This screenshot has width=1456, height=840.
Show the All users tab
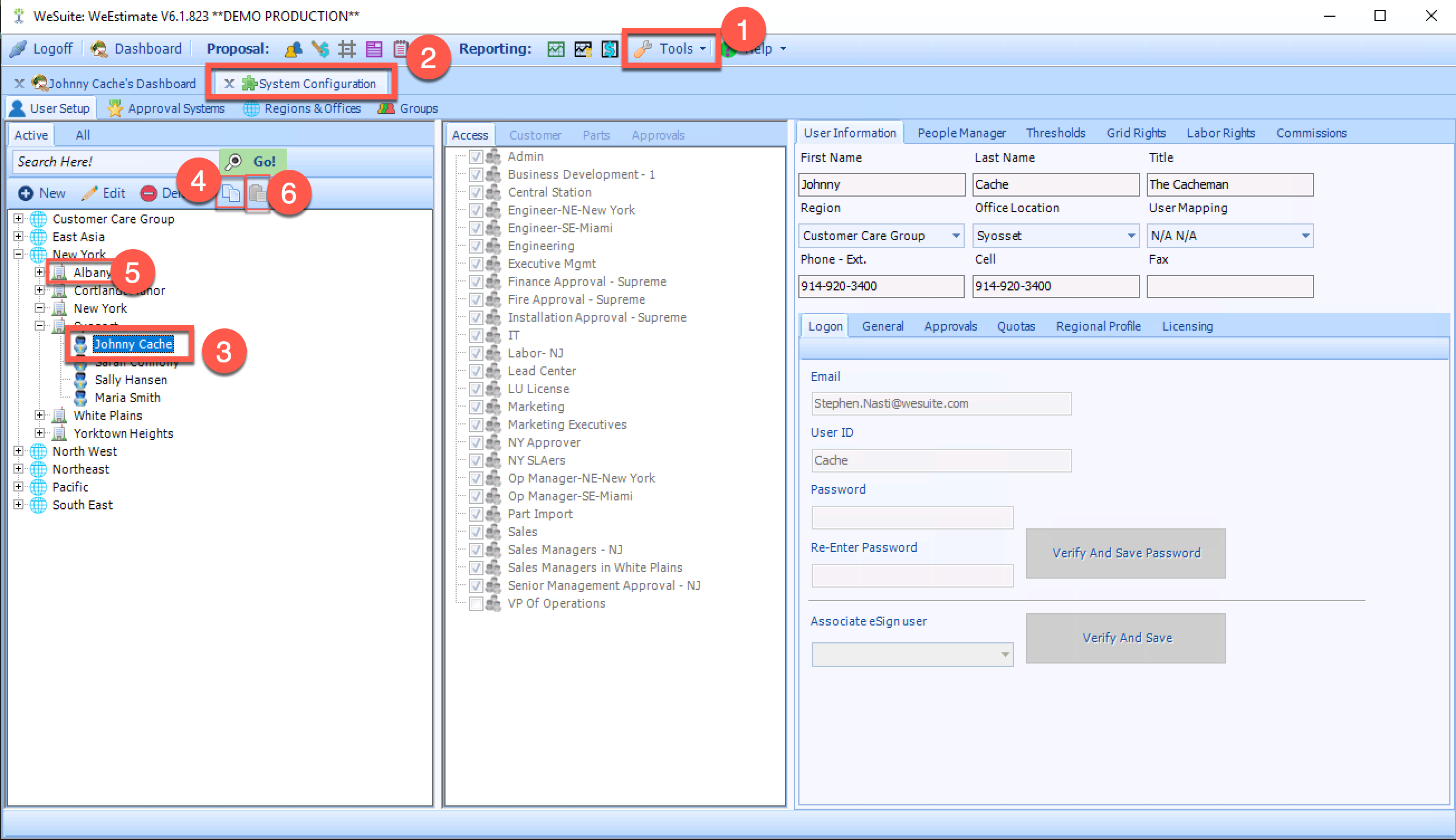(83, 136)
